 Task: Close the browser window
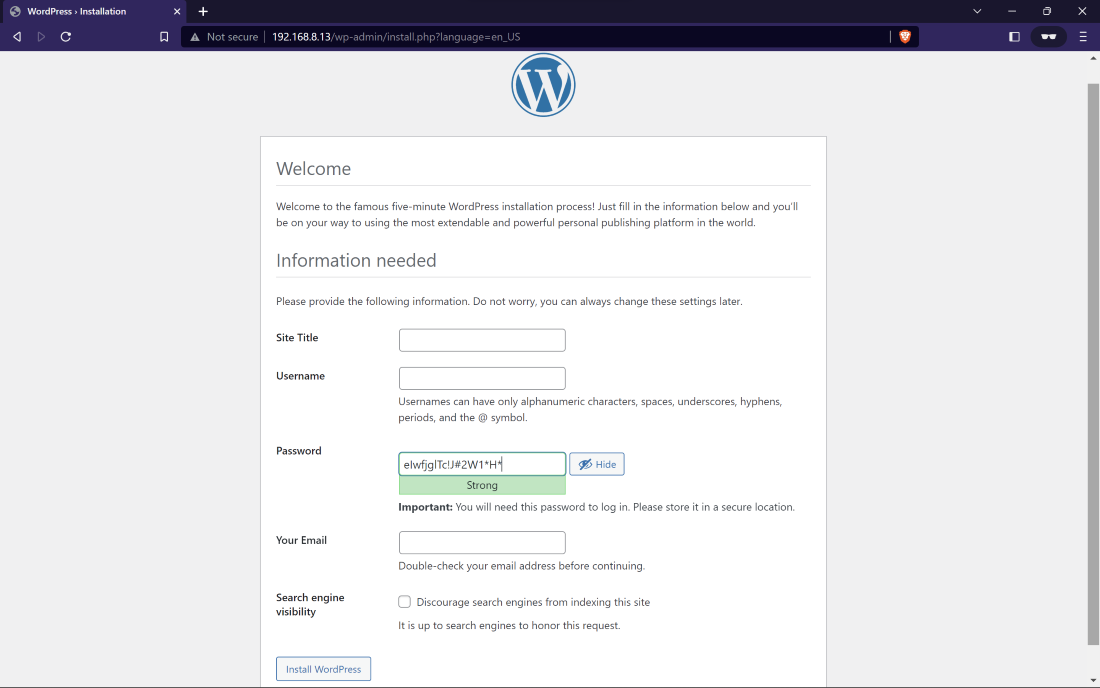1082,11
